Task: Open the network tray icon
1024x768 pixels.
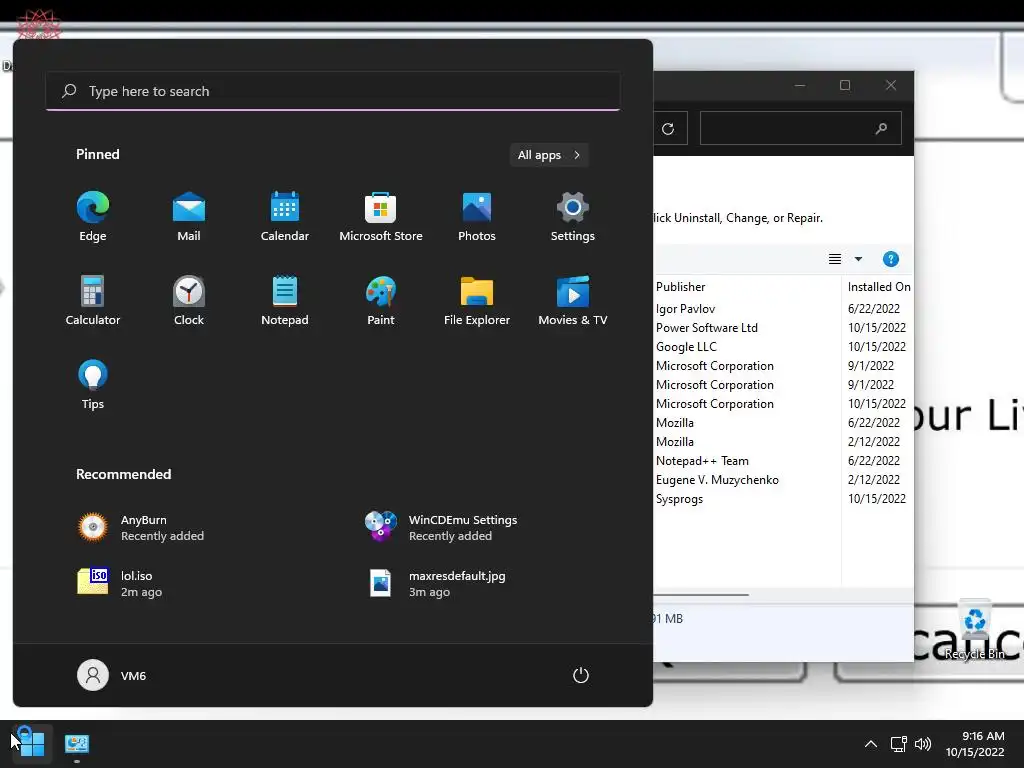Action: pyautogui.click(x=898, y=744)
